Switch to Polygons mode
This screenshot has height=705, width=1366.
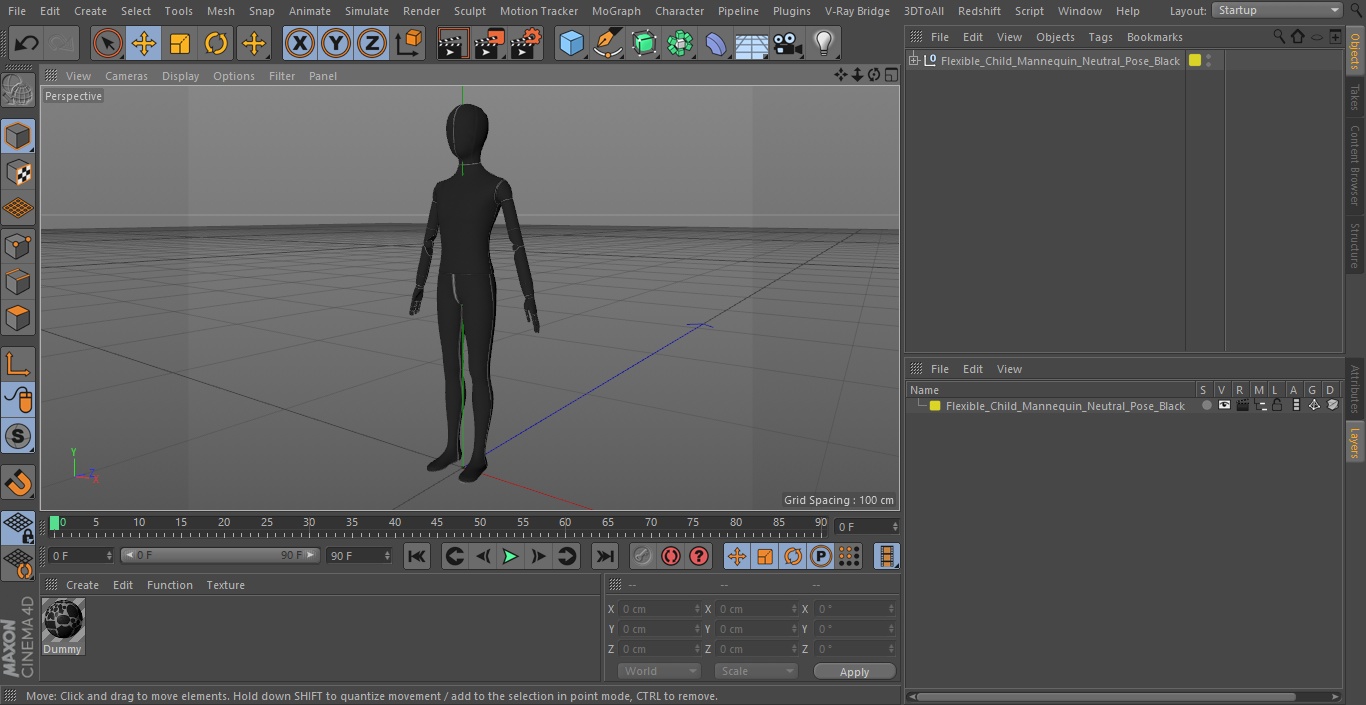click(18, 318)
